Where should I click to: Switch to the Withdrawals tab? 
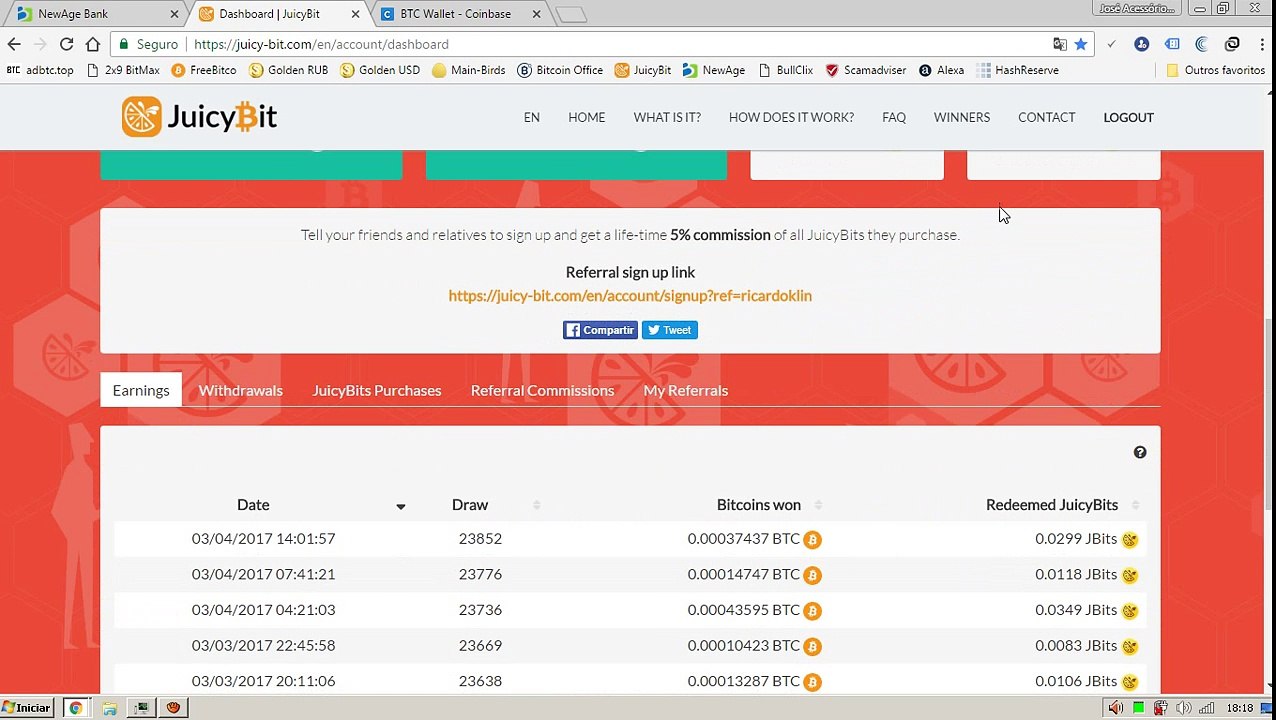pos(241,390)
